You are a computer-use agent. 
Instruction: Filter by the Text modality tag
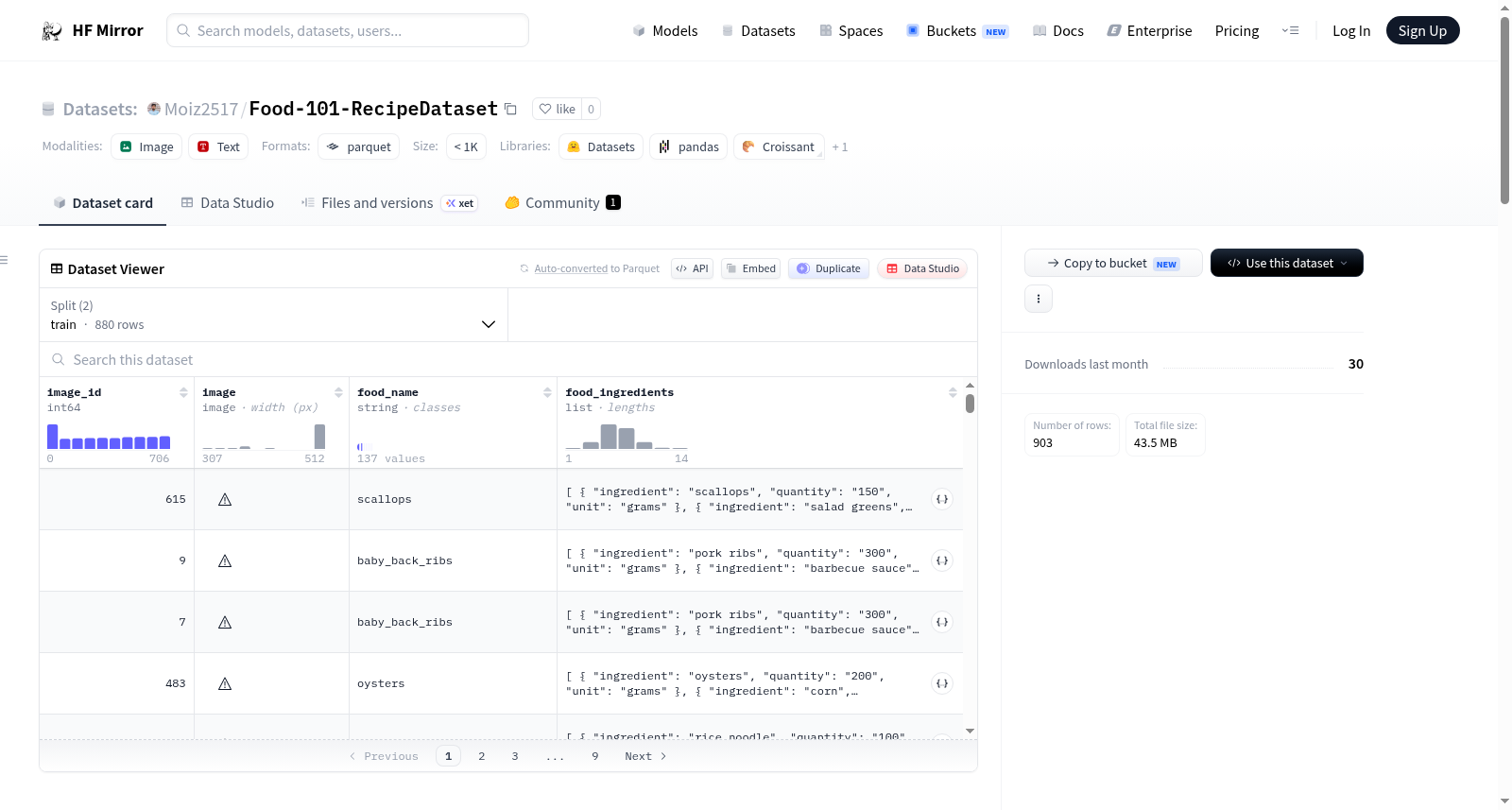pos(218,146)
